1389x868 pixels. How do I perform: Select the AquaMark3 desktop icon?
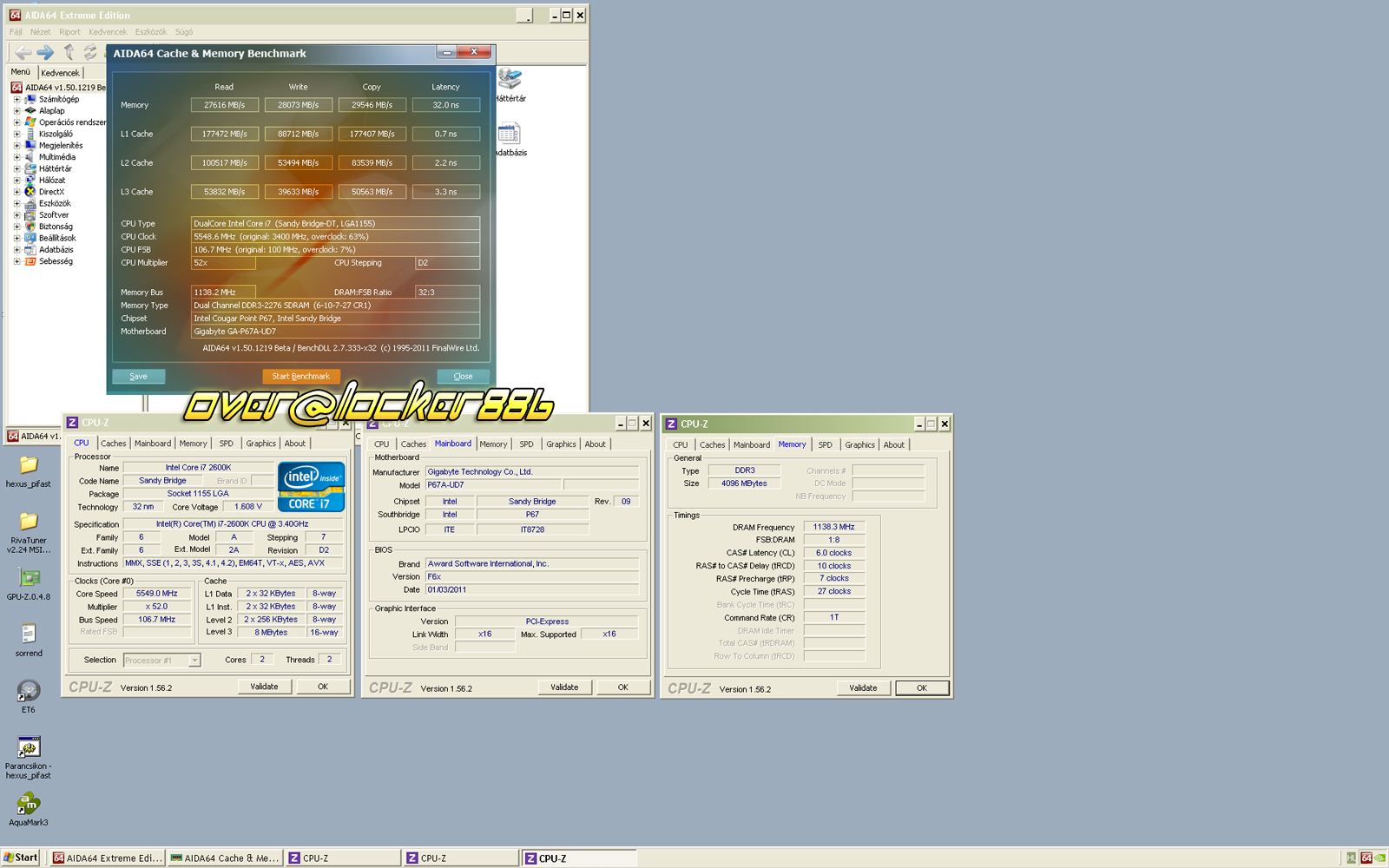click(29, 803)
